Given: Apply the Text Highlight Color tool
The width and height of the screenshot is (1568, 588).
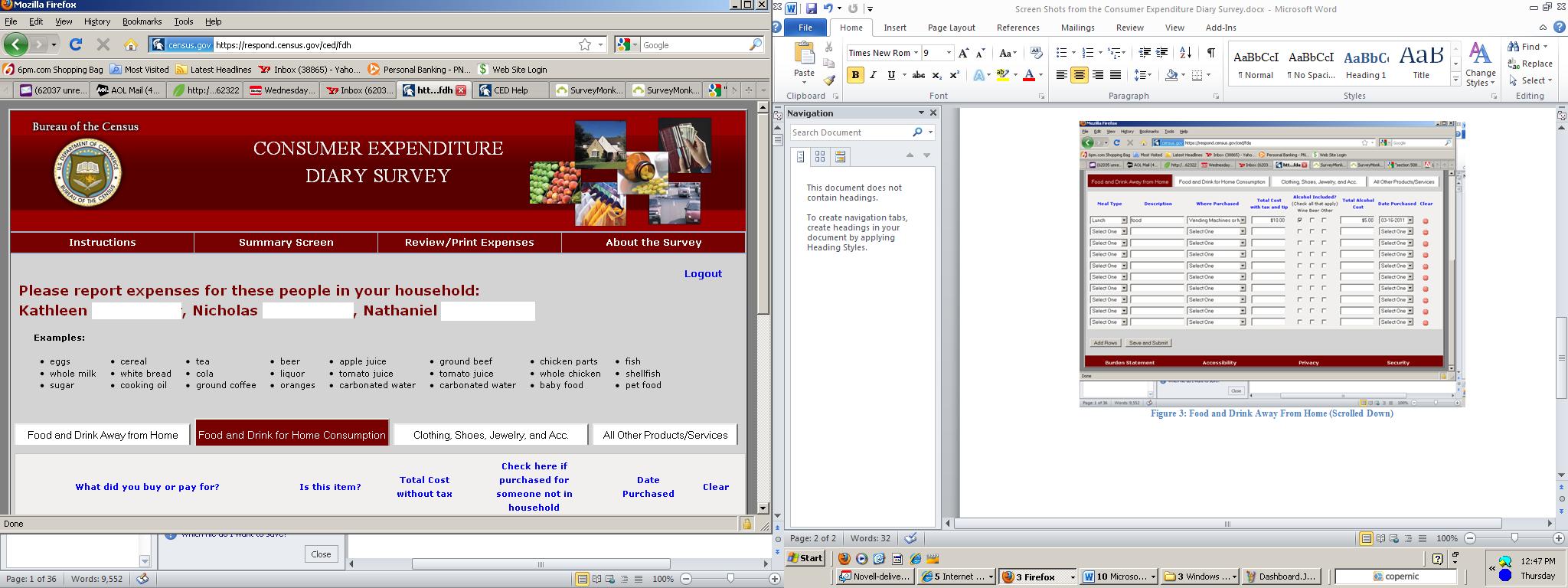Looking at the screenshot, I should (1002, 75).
